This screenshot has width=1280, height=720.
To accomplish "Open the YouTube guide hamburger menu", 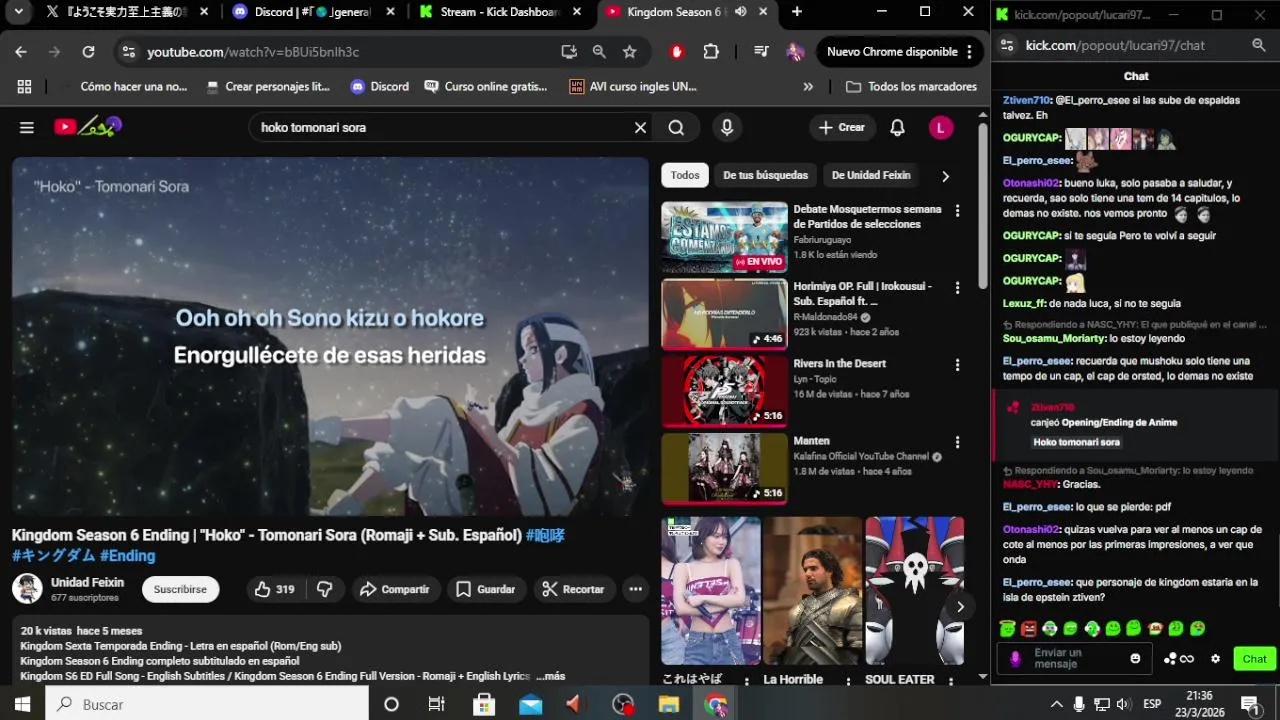I will pyautogui.click(x=27, y=127).
